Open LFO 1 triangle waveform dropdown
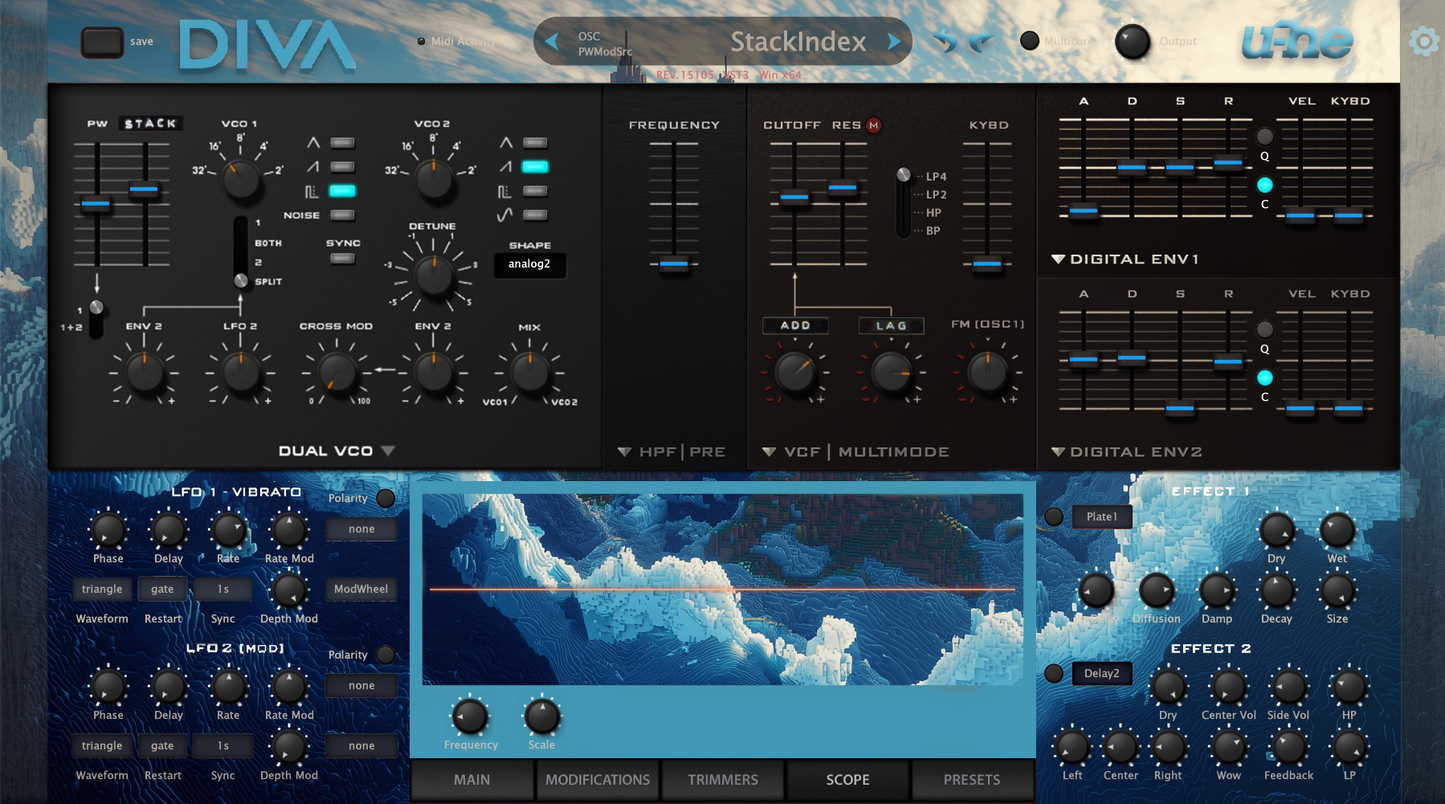This screenshot has width=1445, height=804. [x=102, y=589]
